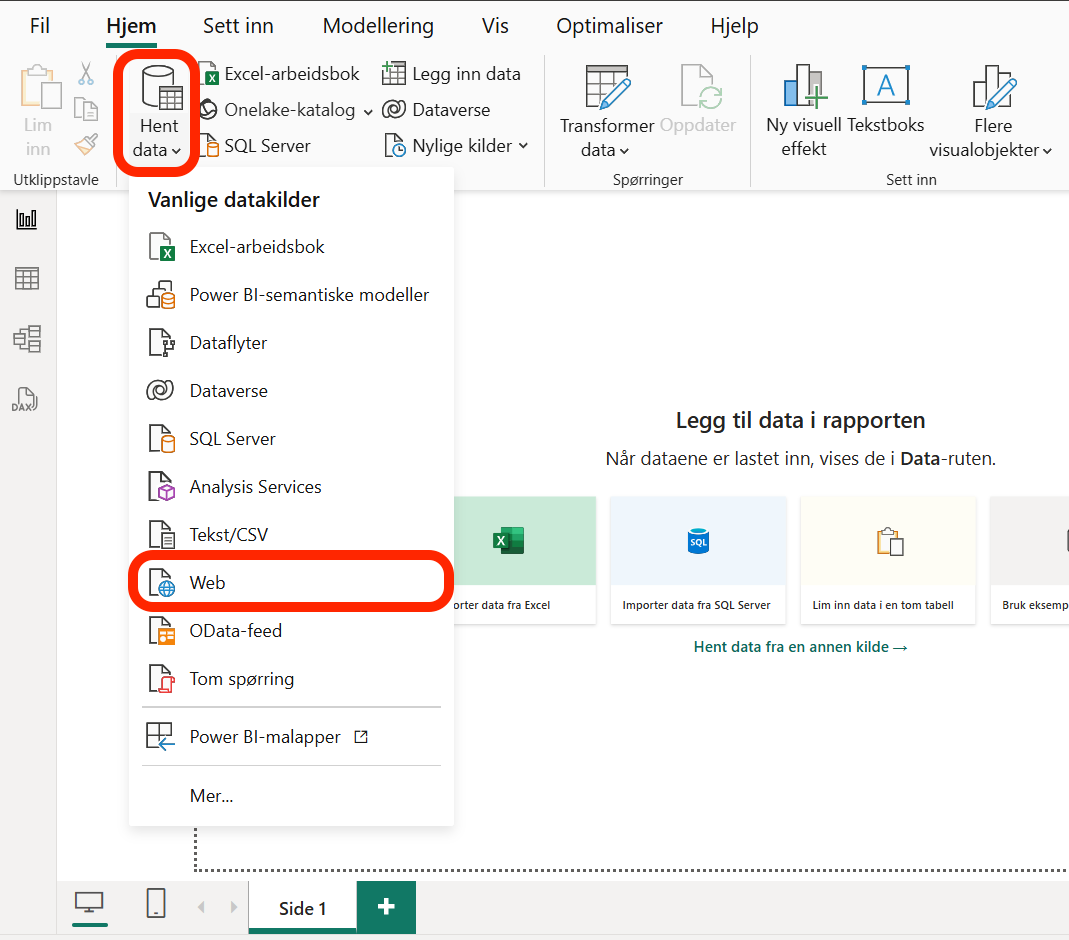This screenshot has height=940, width=1069.
Task: Select Web data source
Action: coord(291,583)
